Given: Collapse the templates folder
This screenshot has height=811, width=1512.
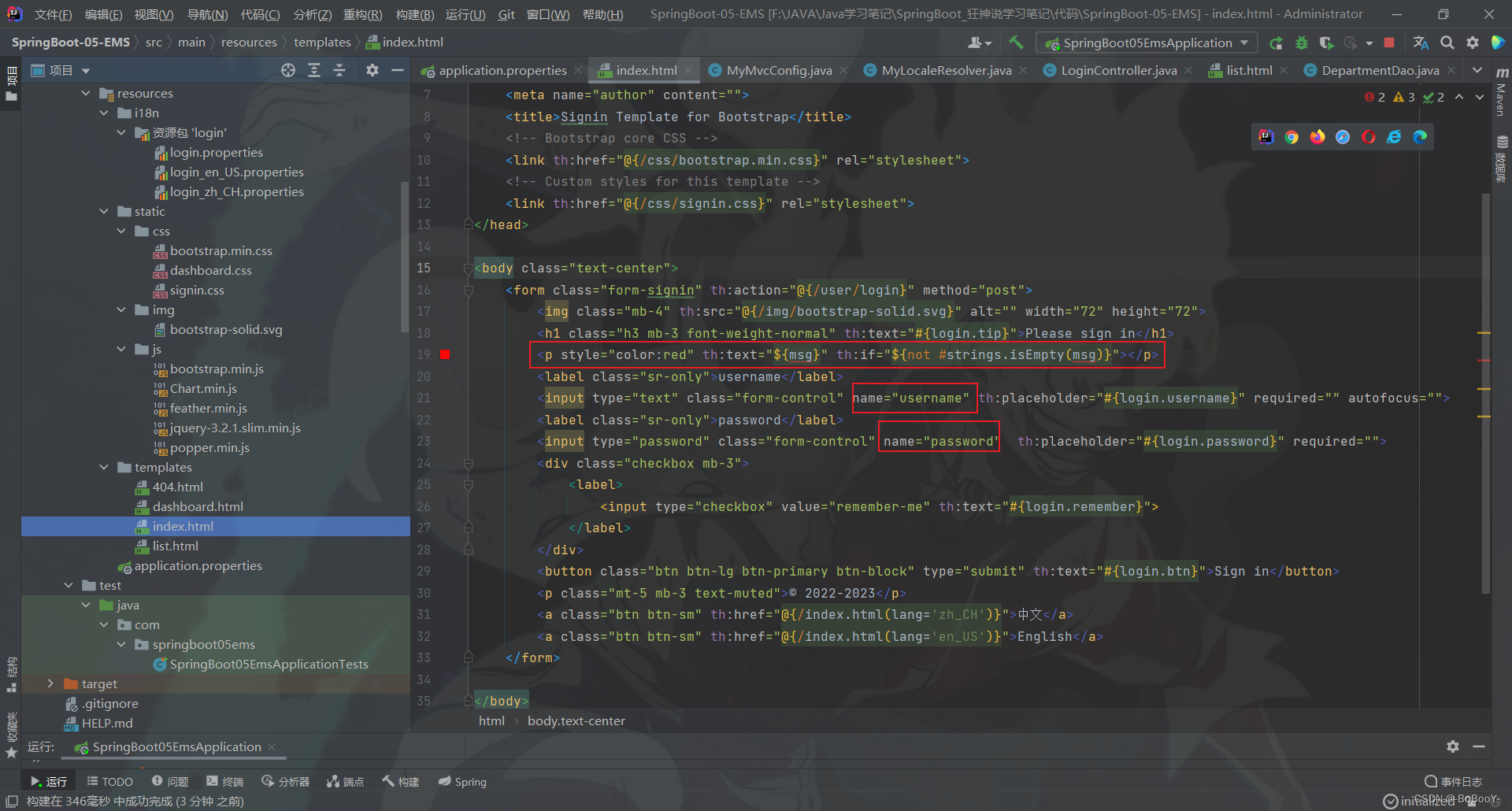Looking at the screenshot, I should [104, 467].
